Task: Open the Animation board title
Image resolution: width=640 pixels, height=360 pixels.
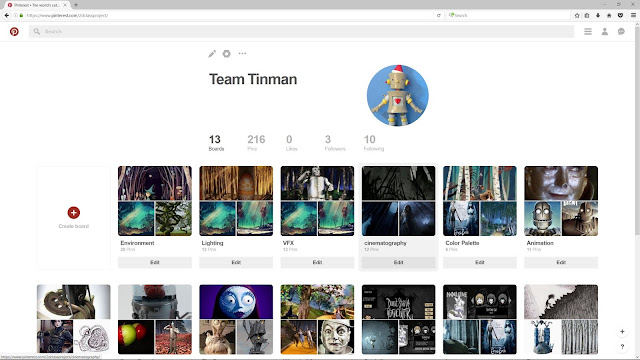Action: (x=540, y=243)
